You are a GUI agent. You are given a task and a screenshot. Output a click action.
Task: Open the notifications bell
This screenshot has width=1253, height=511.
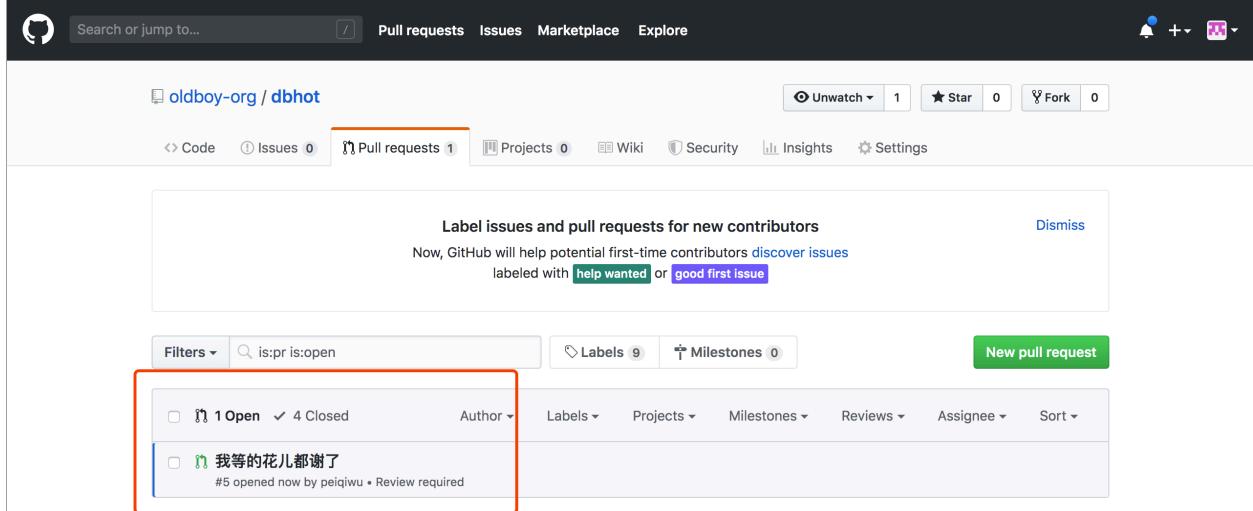point(1145,29)
